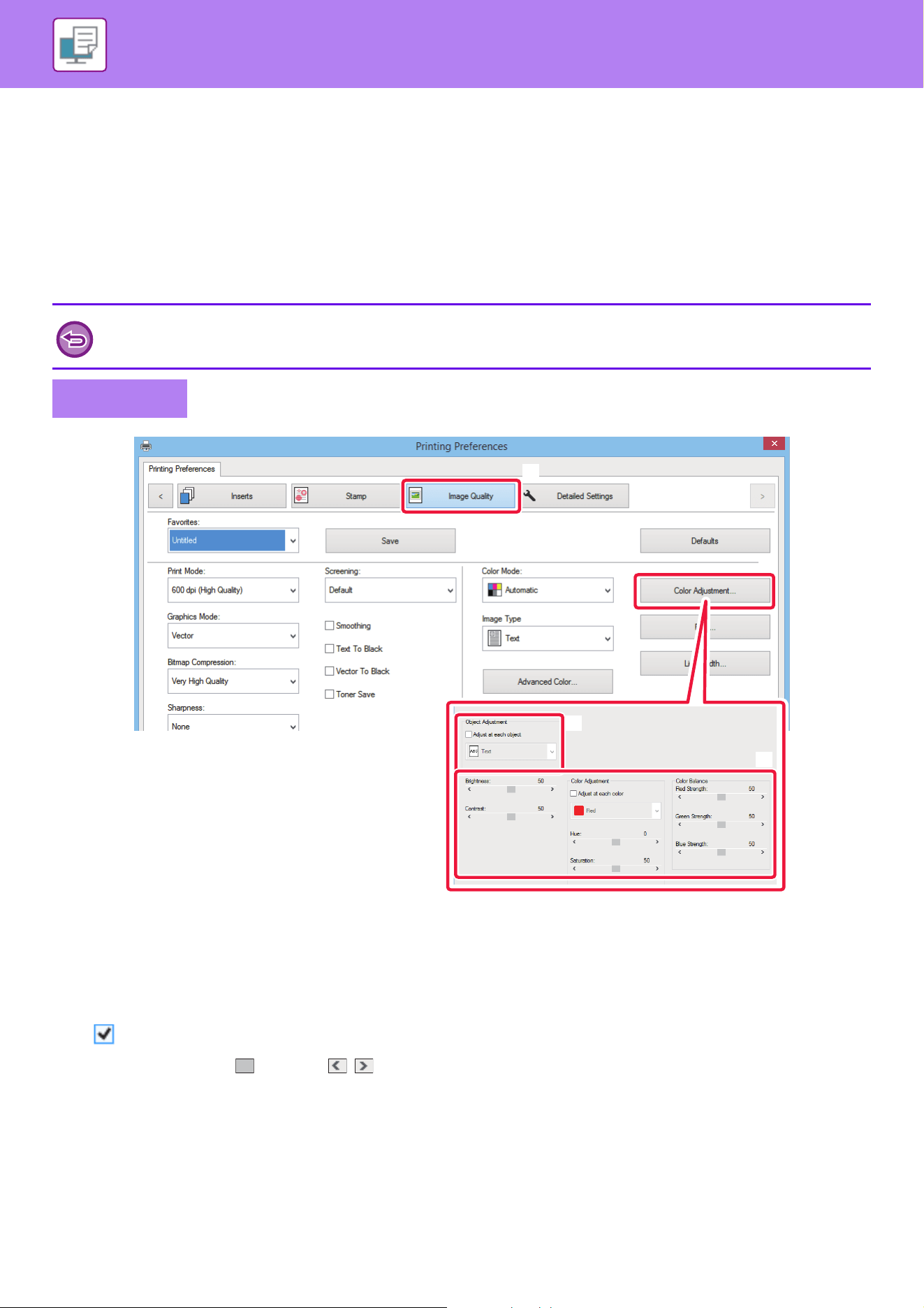This screenshot has height=1308, width=924.
Task: Click the printer icon in the title bar
Action: (x=146, y=446)
